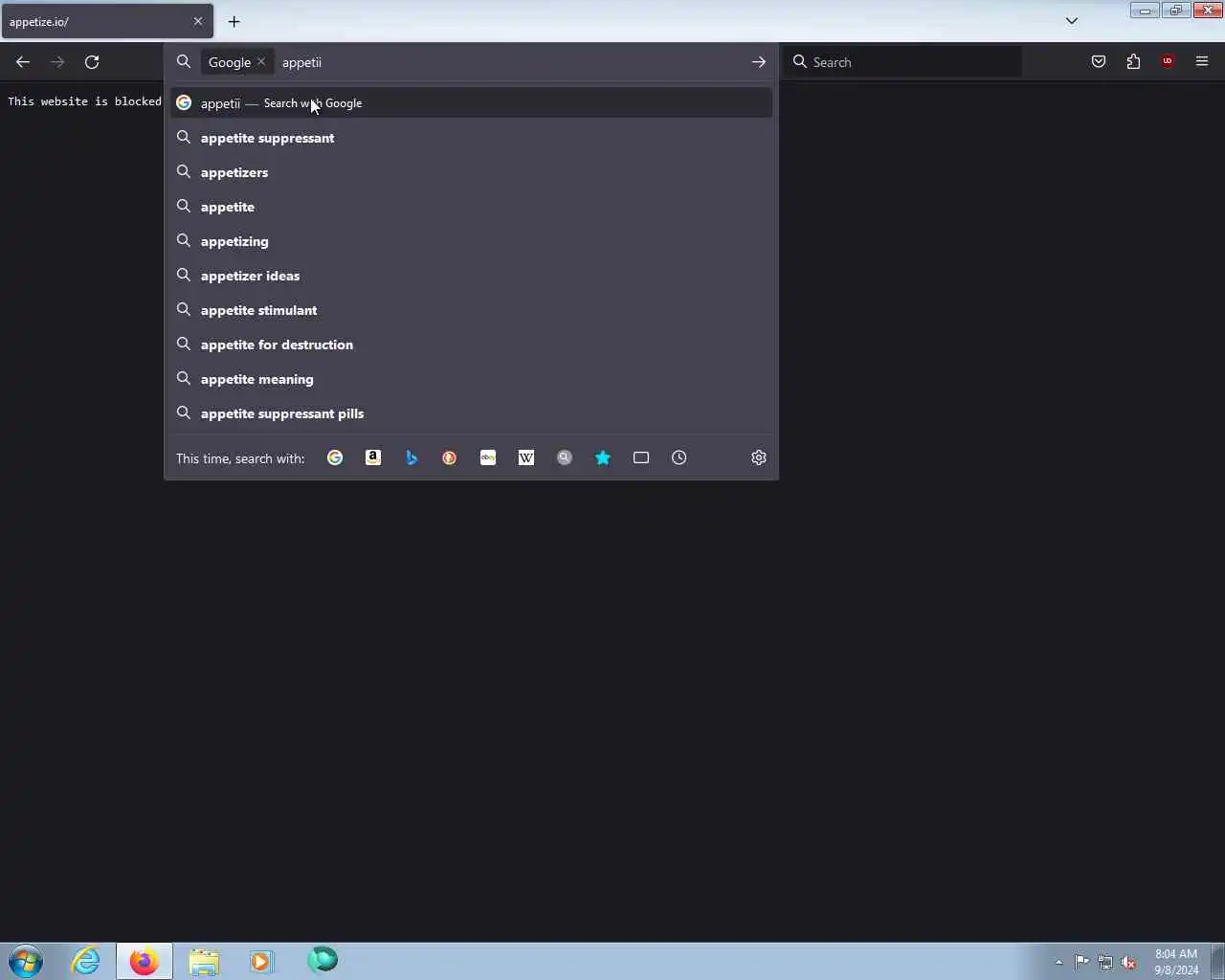The width and height of the screenshot is (1225, 980).
Task: Select the gray magnifier search engine icon
Action: [565, 457]
